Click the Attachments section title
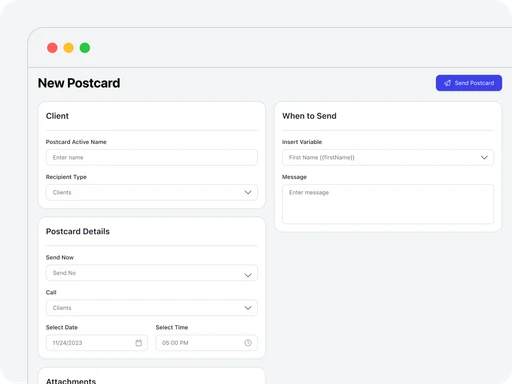The height and width of the screenshot is (384, 512). click(71, 381)
